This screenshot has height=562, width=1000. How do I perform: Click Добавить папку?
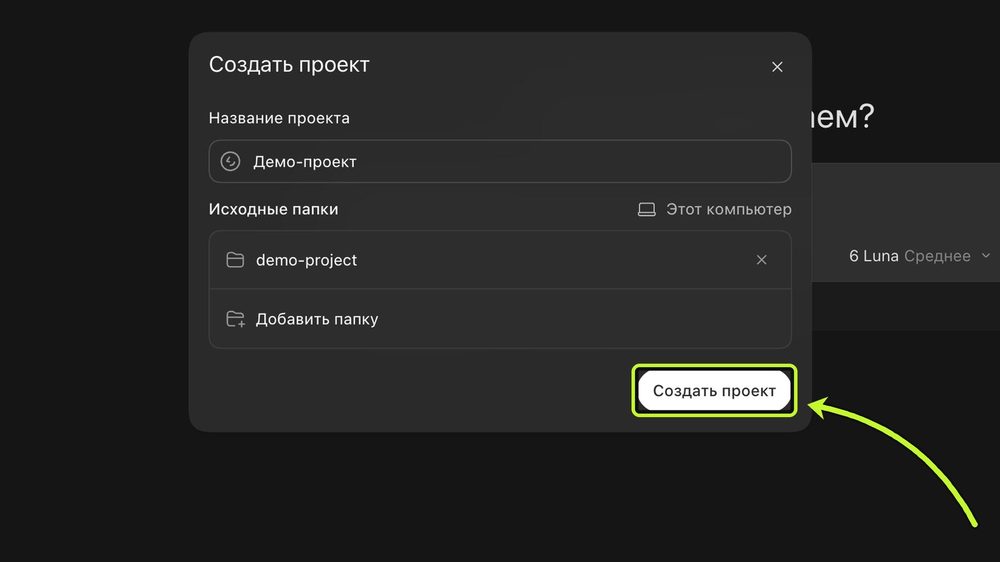(x=500, y=319)
